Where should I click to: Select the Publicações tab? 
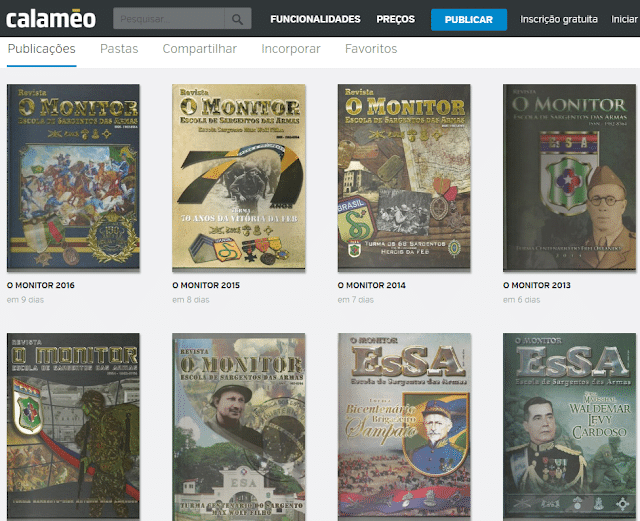42,49
